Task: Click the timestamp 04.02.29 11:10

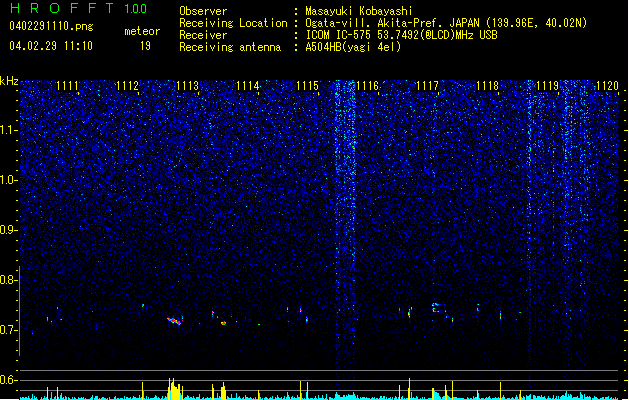Action: [51, 46]
